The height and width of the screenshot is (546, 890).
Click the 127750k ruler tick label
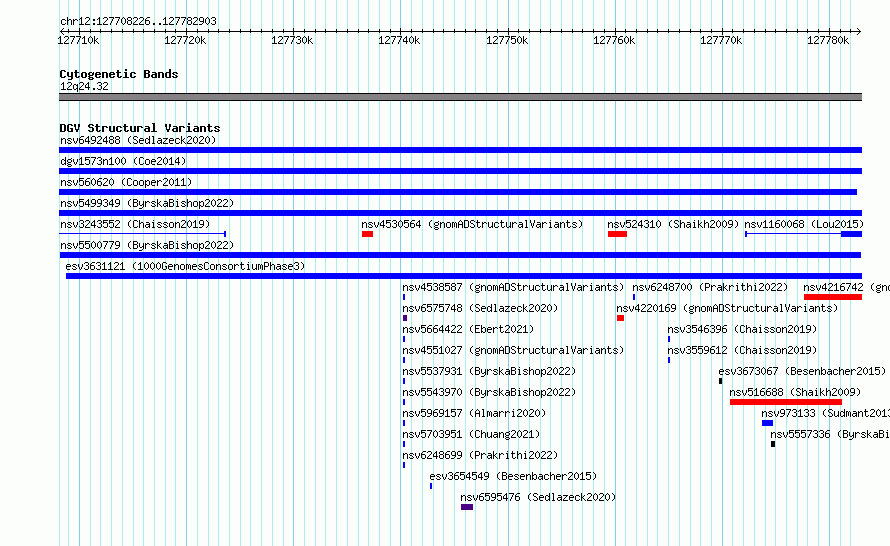[x=507, y=40]
